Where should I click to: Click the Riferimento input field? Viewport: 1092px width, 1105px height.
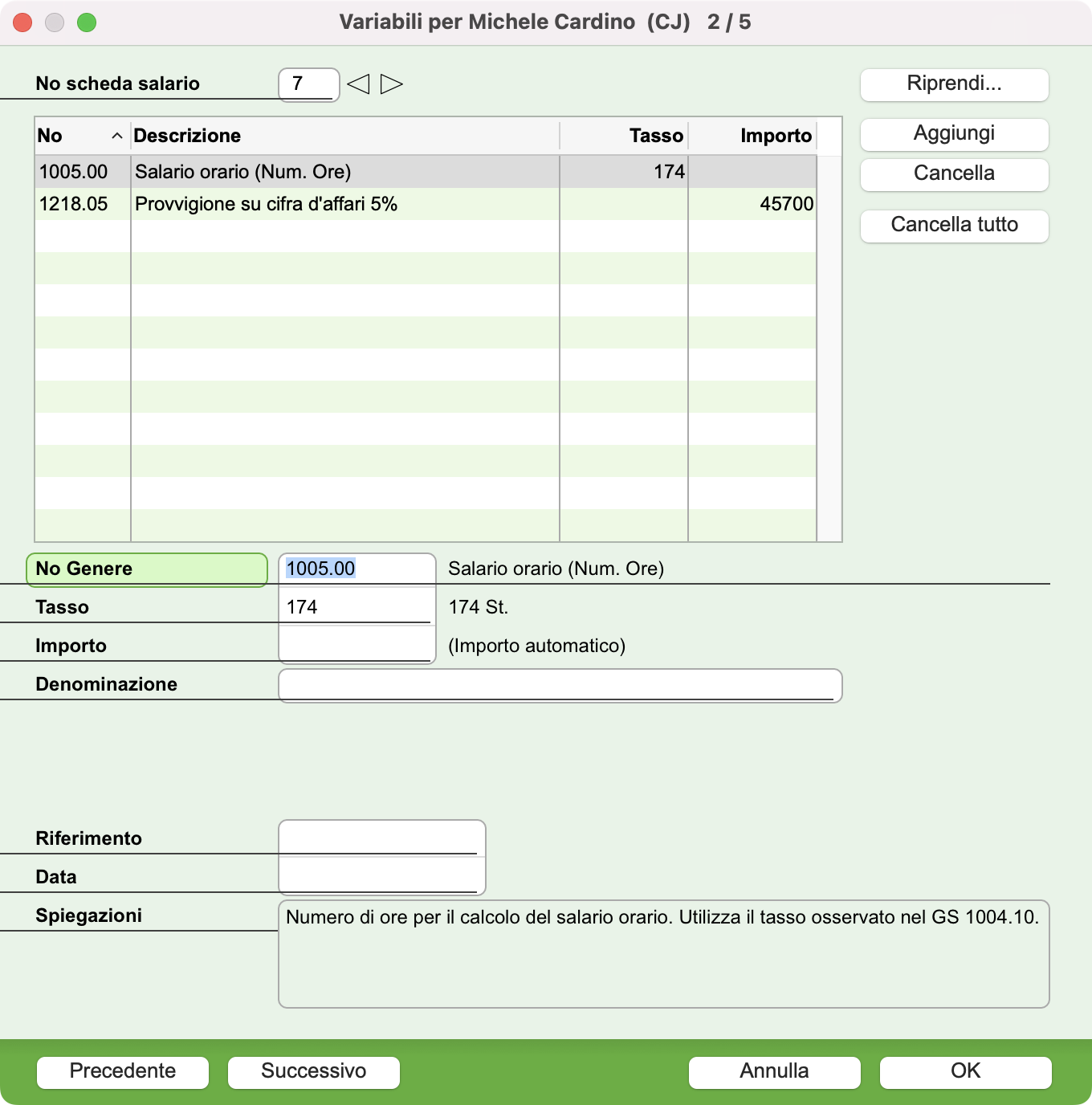[x=381, y=838]
